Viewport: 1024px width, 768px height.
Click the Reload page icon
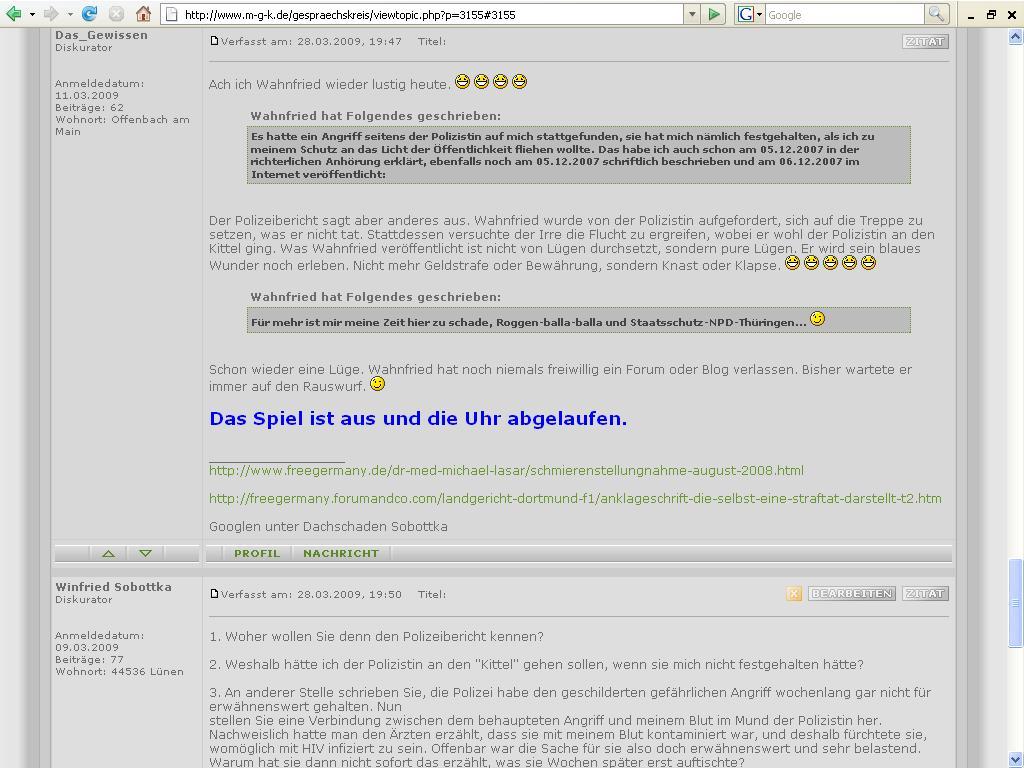[x=89, y=14]
